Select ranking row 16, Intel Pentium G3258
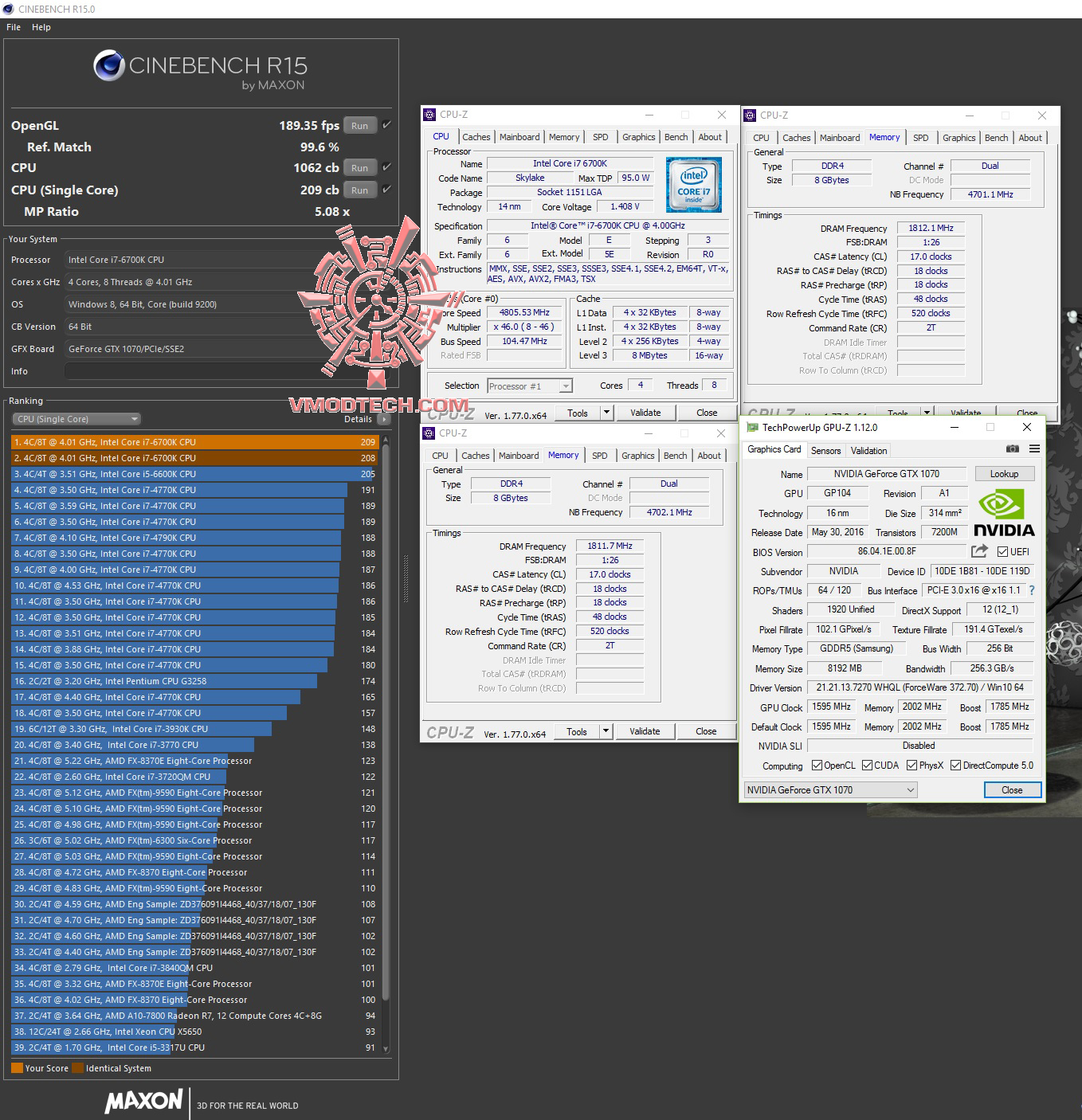This screenshot has width=1082, height=1120. pos(195,681)
